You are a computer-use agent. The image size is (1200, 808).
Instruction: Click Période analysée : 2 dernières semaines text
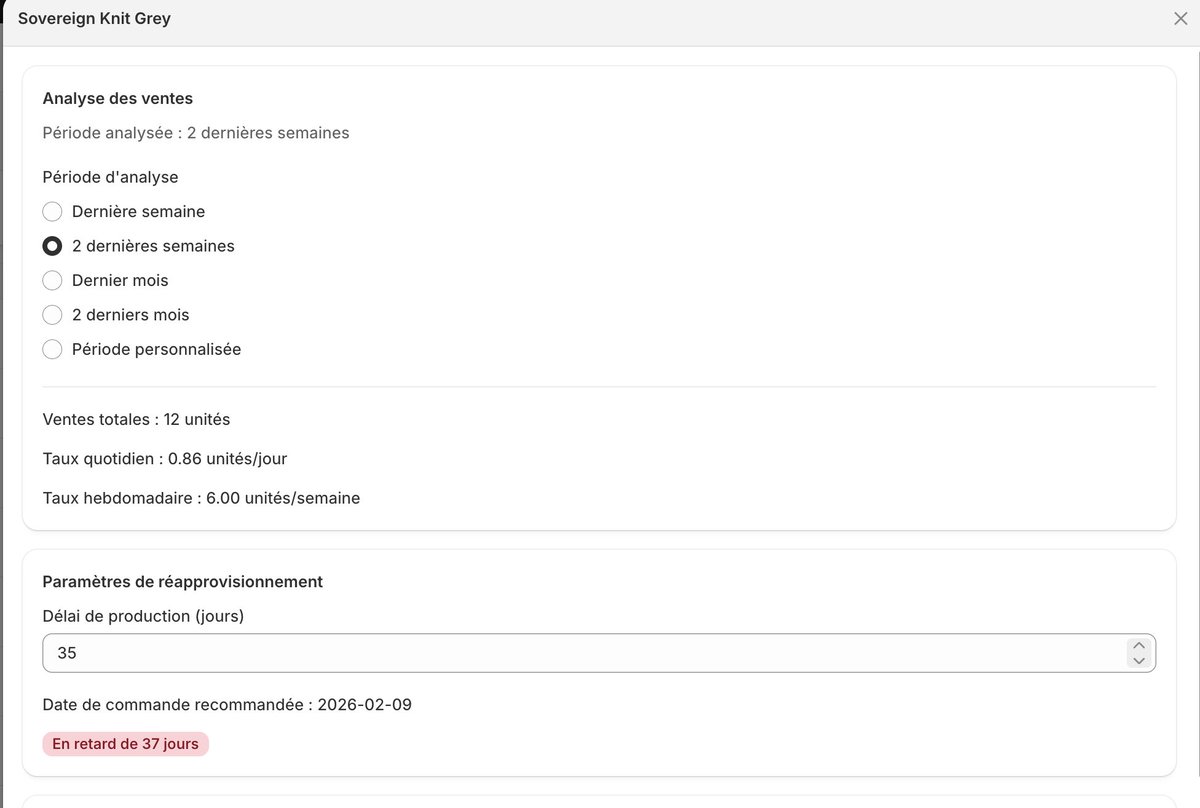(x=196, y=132)
